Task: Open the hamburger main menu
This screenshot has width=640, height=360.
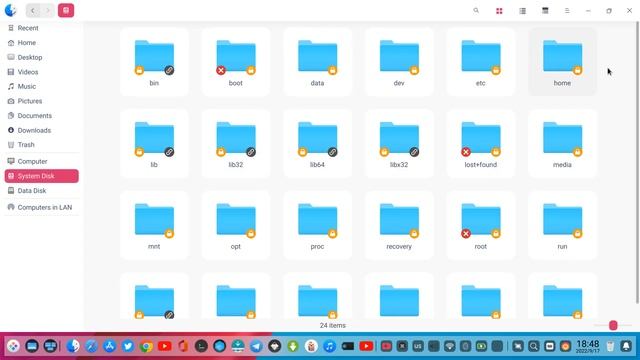Action: pyautogui.click(x=567, y=11)
